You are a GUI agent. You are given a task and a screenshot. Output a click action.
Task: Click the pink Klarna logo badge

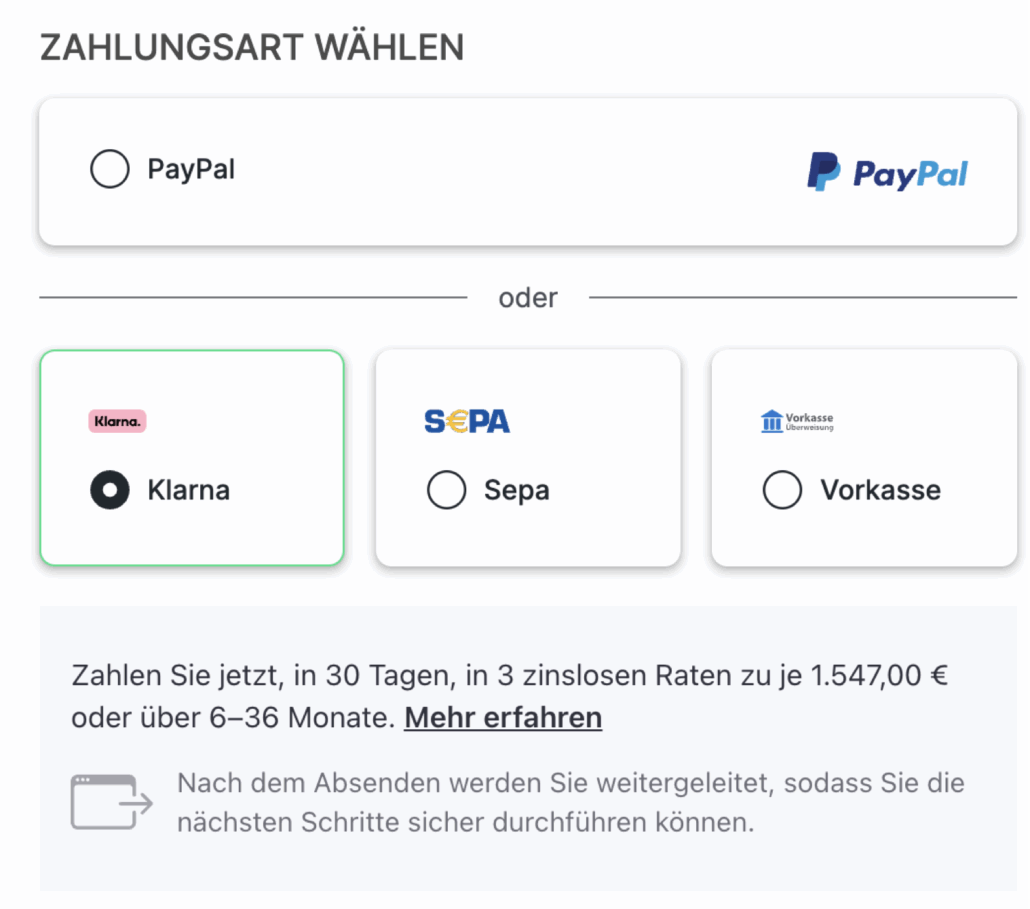(117, 421)
